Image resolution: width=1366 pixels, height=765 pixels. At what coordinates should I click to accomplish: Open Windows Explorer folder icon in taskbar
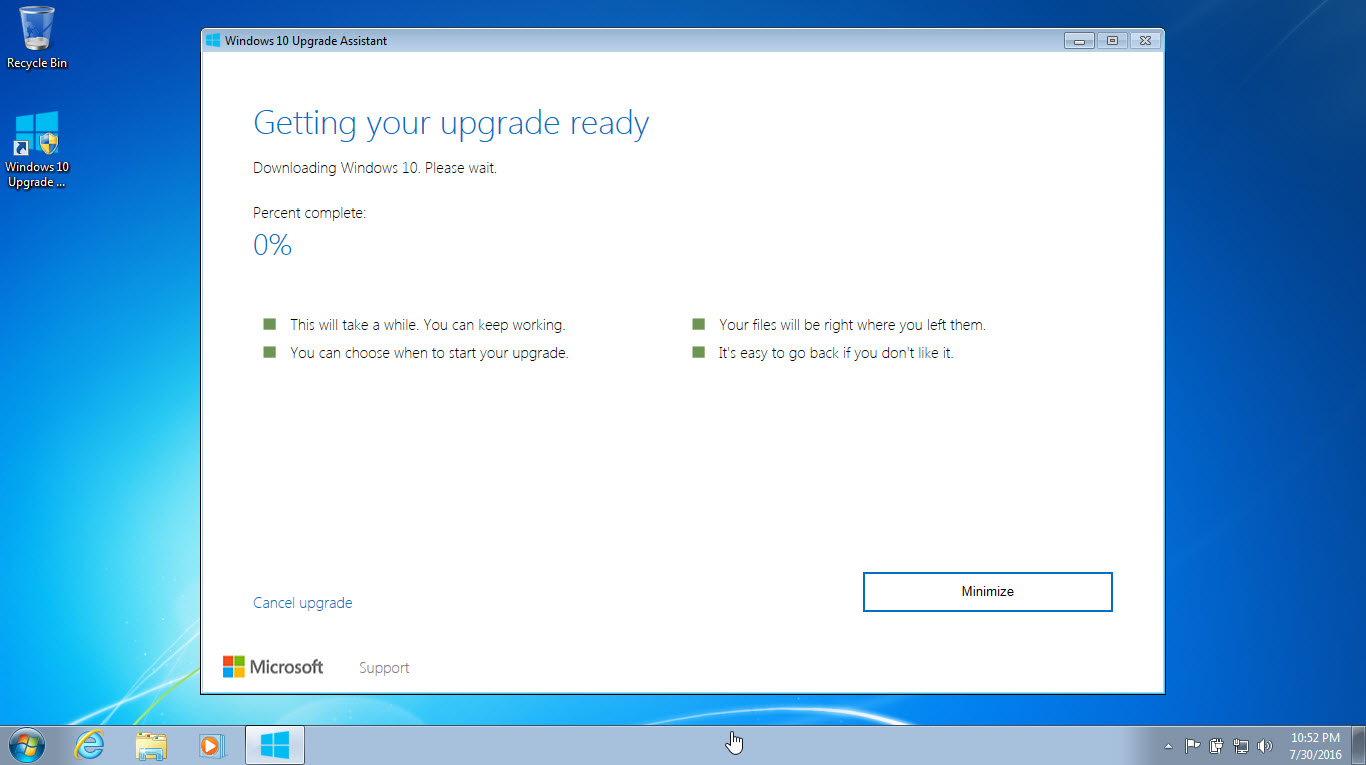(151, 745)
